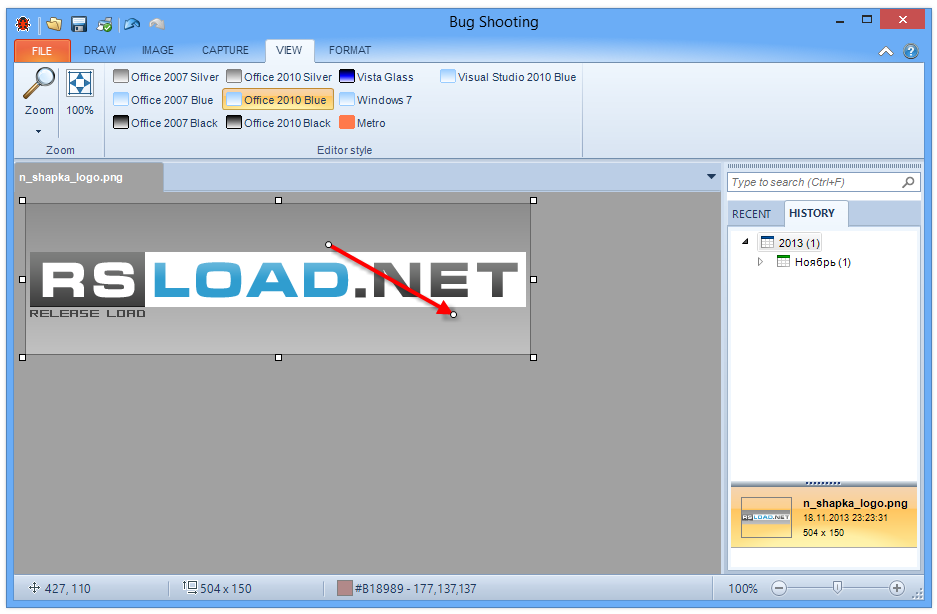Open a file with the folder icon
937x614 pixels.
[54, 24]
